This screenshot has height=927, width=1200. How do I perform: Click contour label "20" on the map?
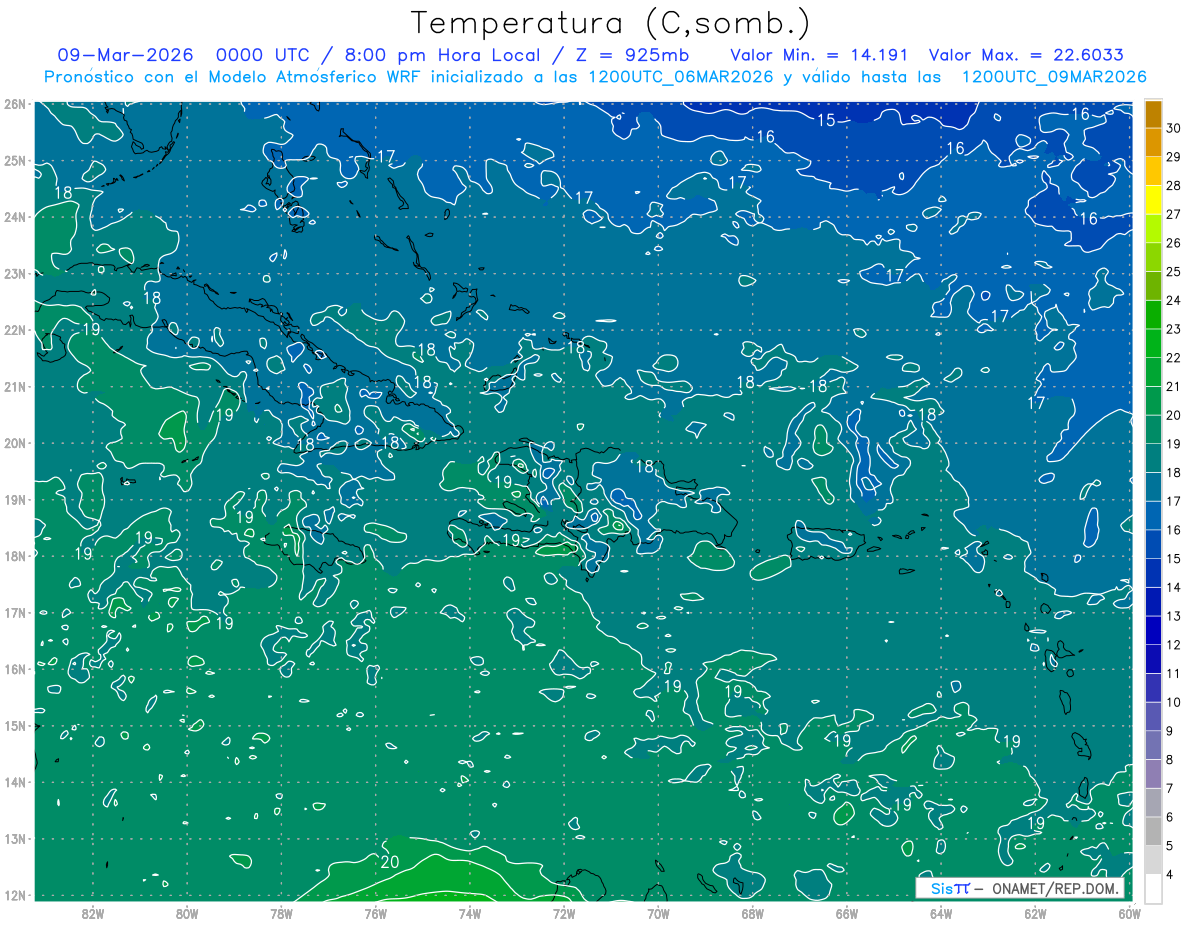(x=391, y=861)
